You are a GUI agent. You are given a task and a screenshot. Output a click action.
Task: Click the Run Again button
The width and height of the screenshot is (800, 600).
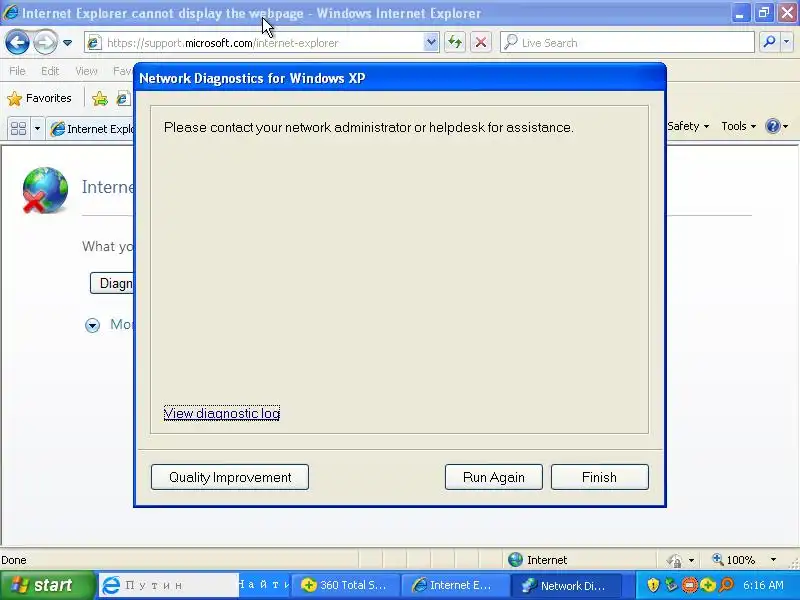[493, 477]
